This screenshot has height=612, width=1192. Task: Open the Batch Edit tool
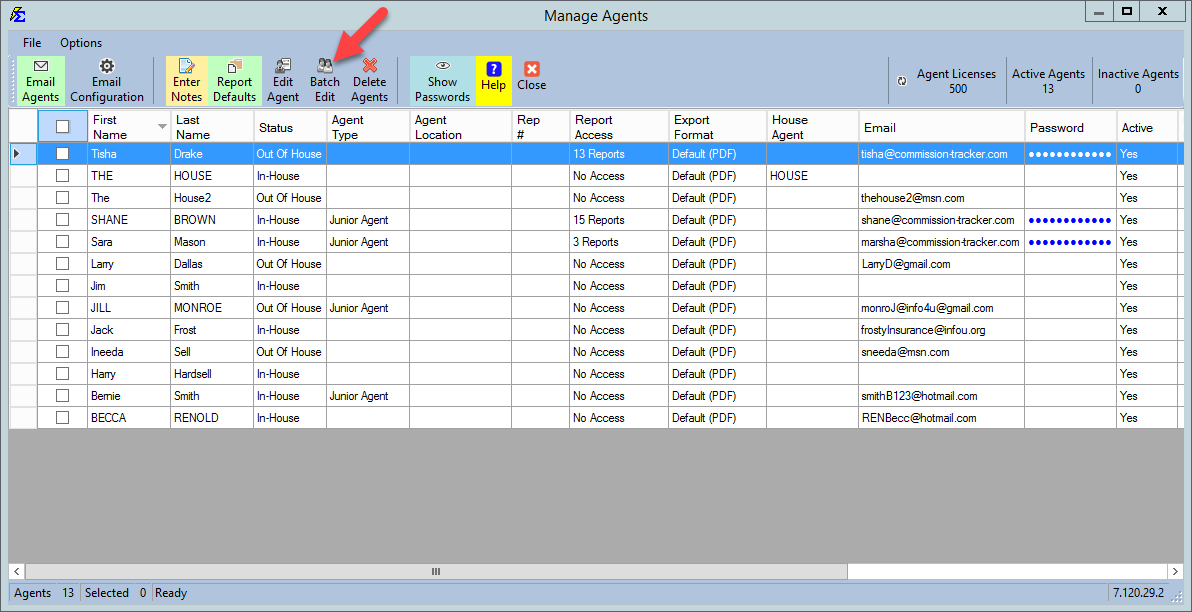[x=324, y=80]
